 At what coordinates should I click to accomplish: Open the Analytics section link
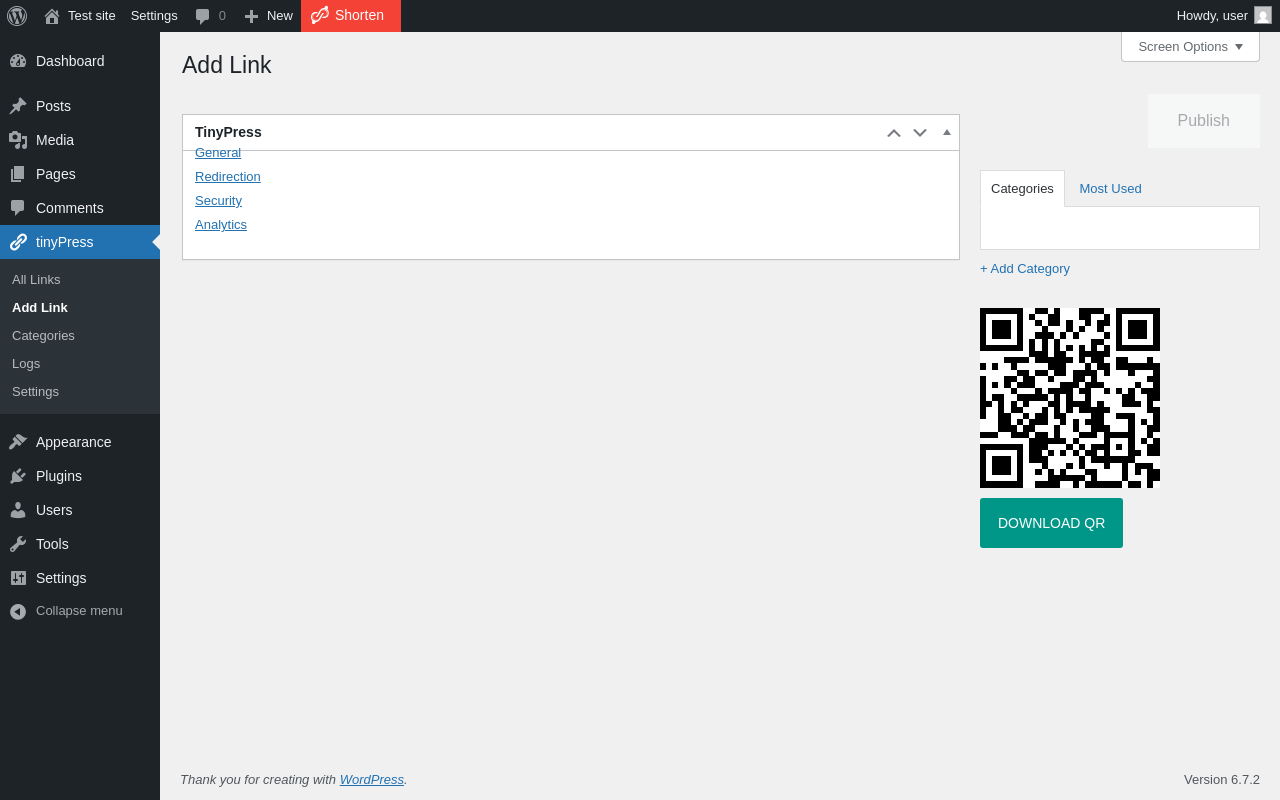click(221, 225)
